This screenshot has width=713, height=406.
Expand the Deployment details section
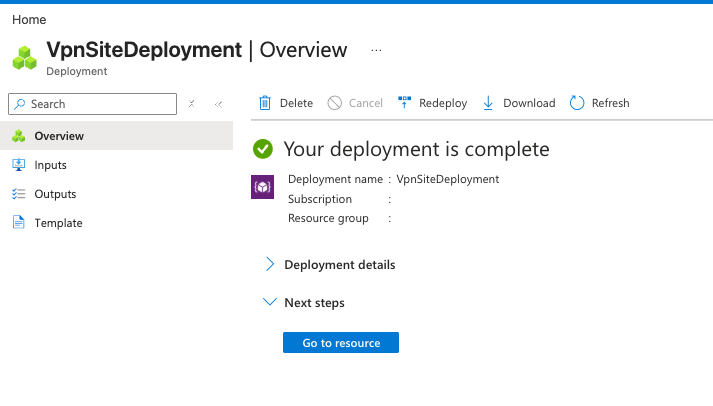[331, 265]
